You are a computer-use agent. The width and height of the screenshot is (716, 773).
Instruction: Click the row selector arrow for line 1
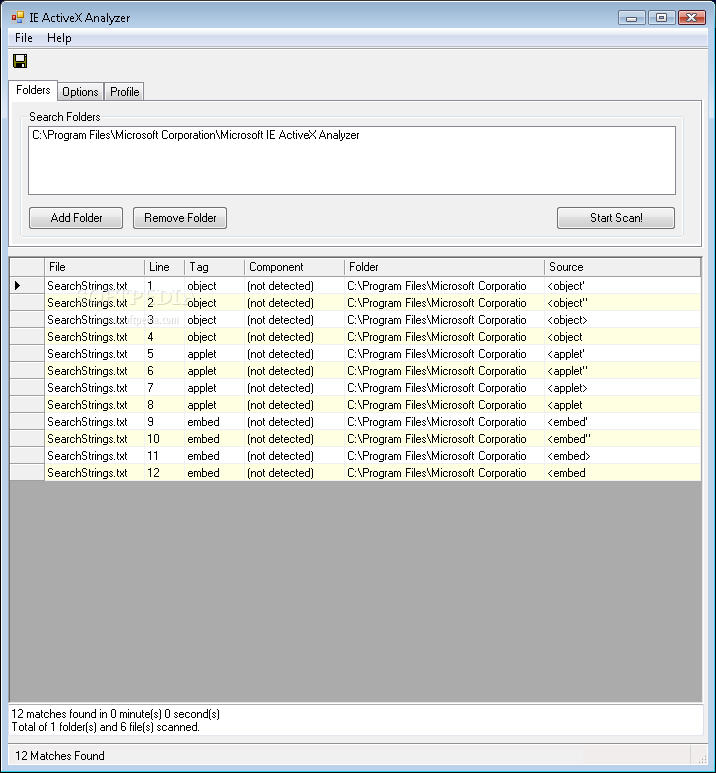pyautogui.click(x=27, y=285)
